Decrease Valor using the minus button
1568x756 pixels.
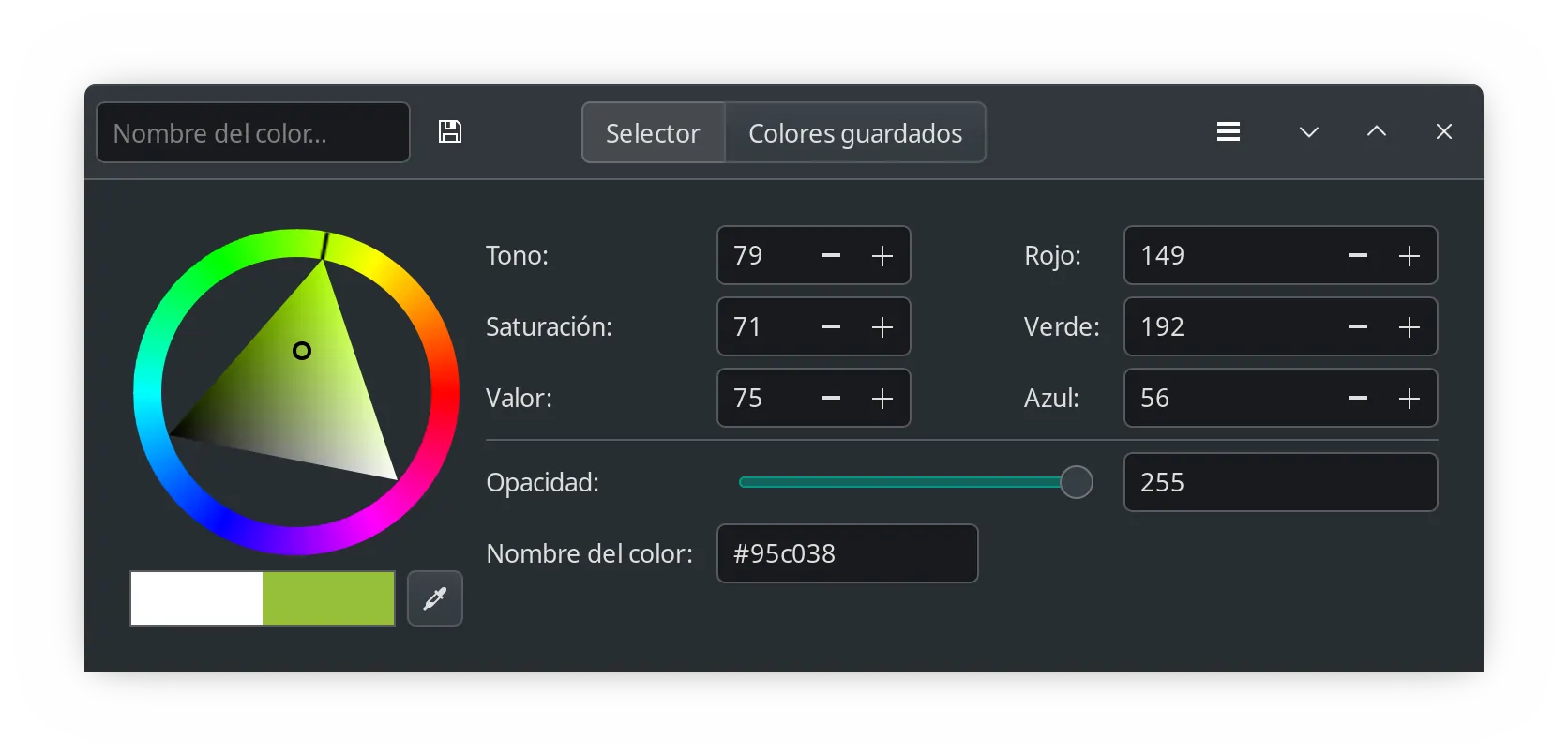(x=831, y=399)
